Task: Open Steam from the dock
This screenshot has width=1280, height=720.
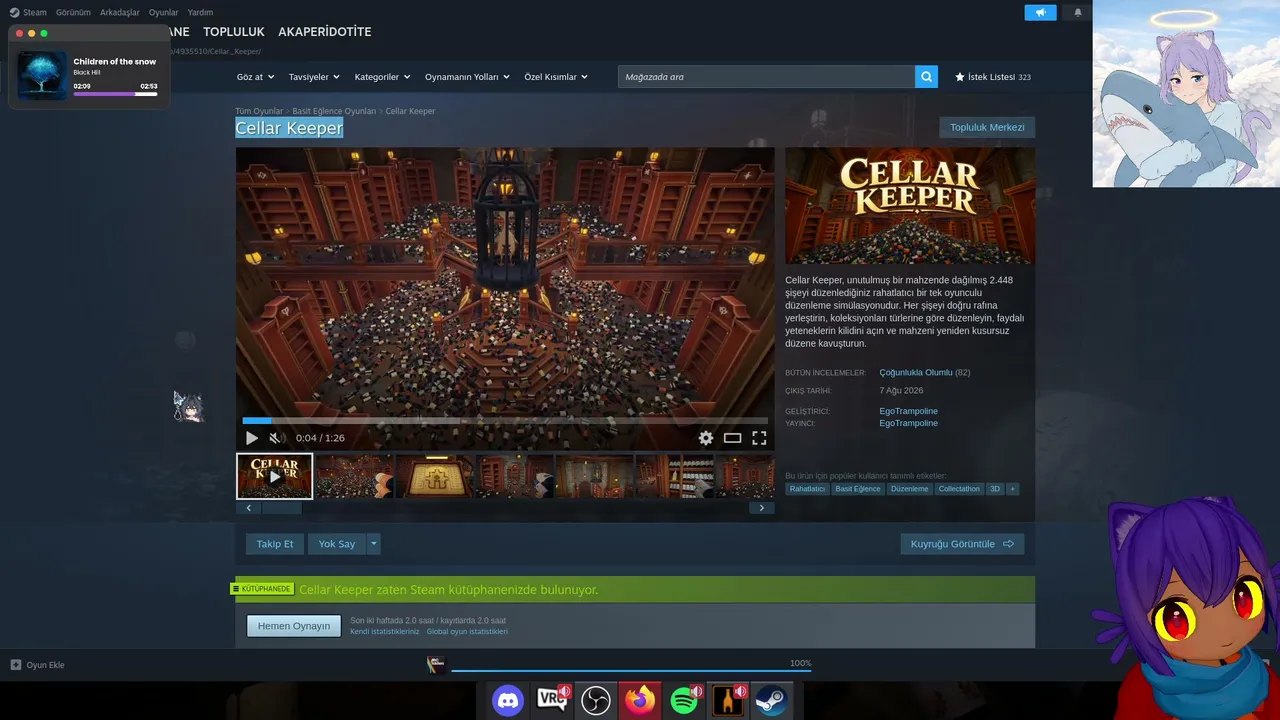Action: point(771,700)
